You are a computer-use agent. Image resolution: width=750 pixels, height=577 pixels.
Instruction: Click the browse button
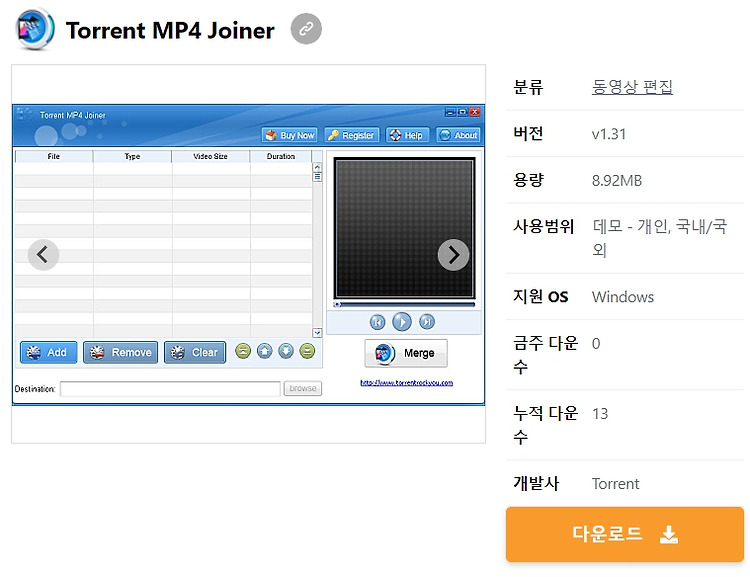[x=303, y=388]
